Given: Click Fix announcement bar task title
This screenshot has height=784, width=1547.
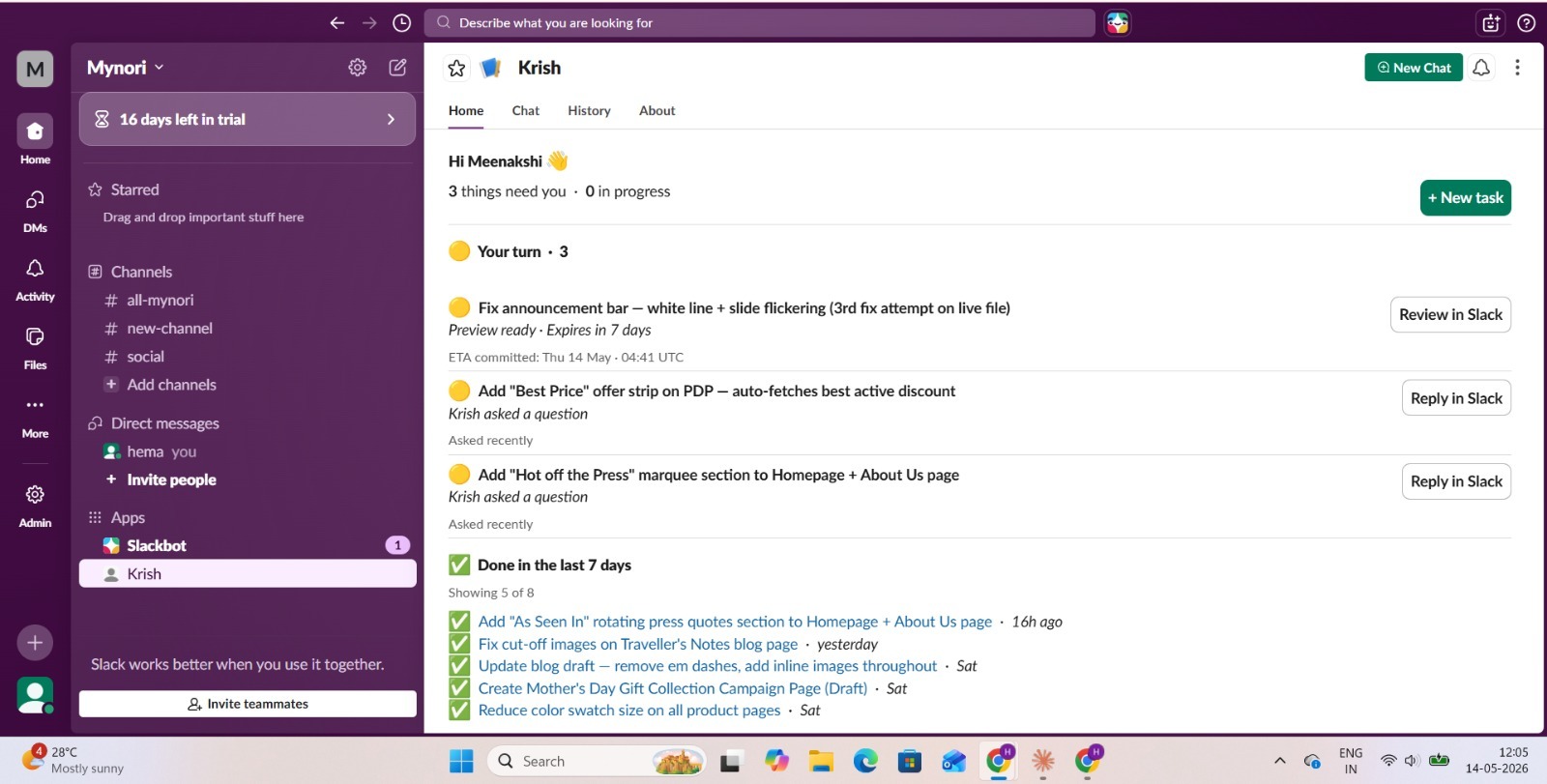Looking at the screenshot, I should [x=744, y=308].
